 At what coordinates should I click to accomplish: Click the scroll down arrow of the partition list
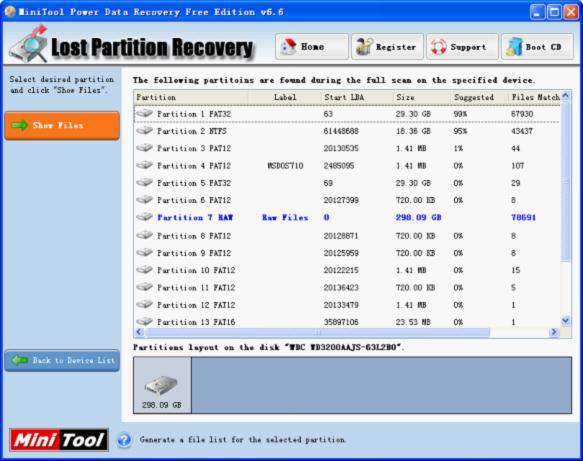566,320
